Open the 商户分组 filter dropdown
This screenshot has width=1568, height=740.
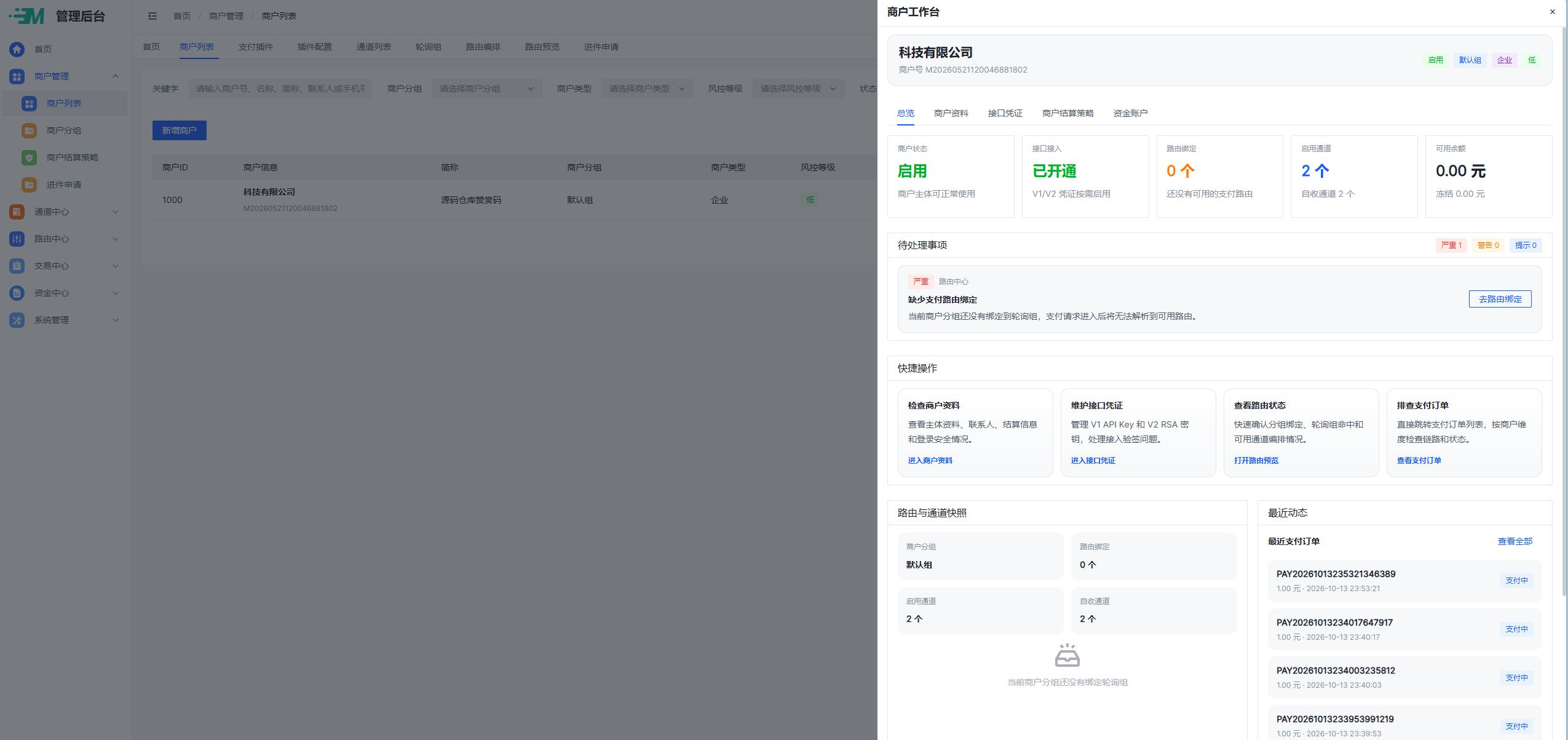pyautogui.click(x=486, y=89)
